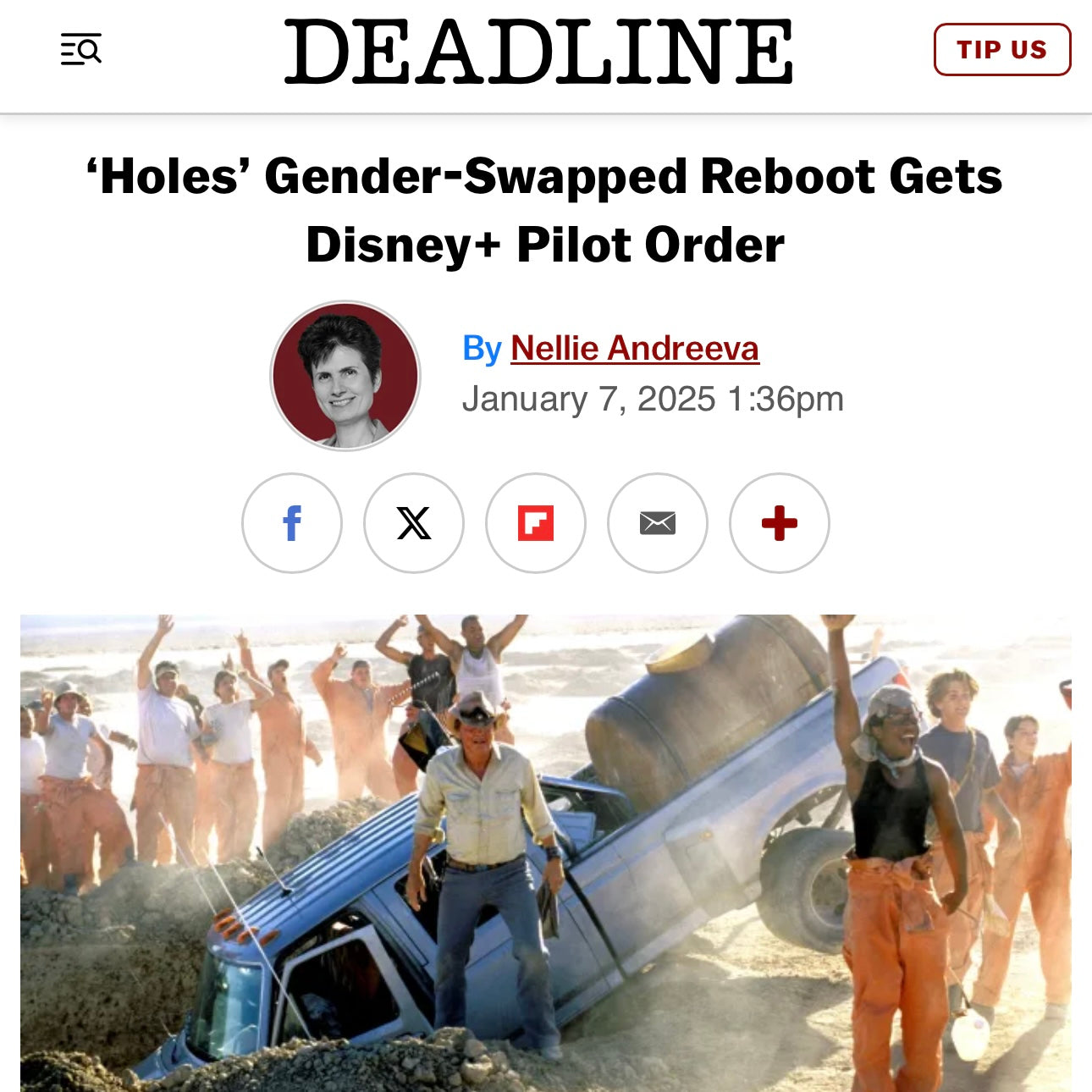This screenshot has width=1092, height=1092.
Task: Share the article on Facebook
Action: click(292, 523)
